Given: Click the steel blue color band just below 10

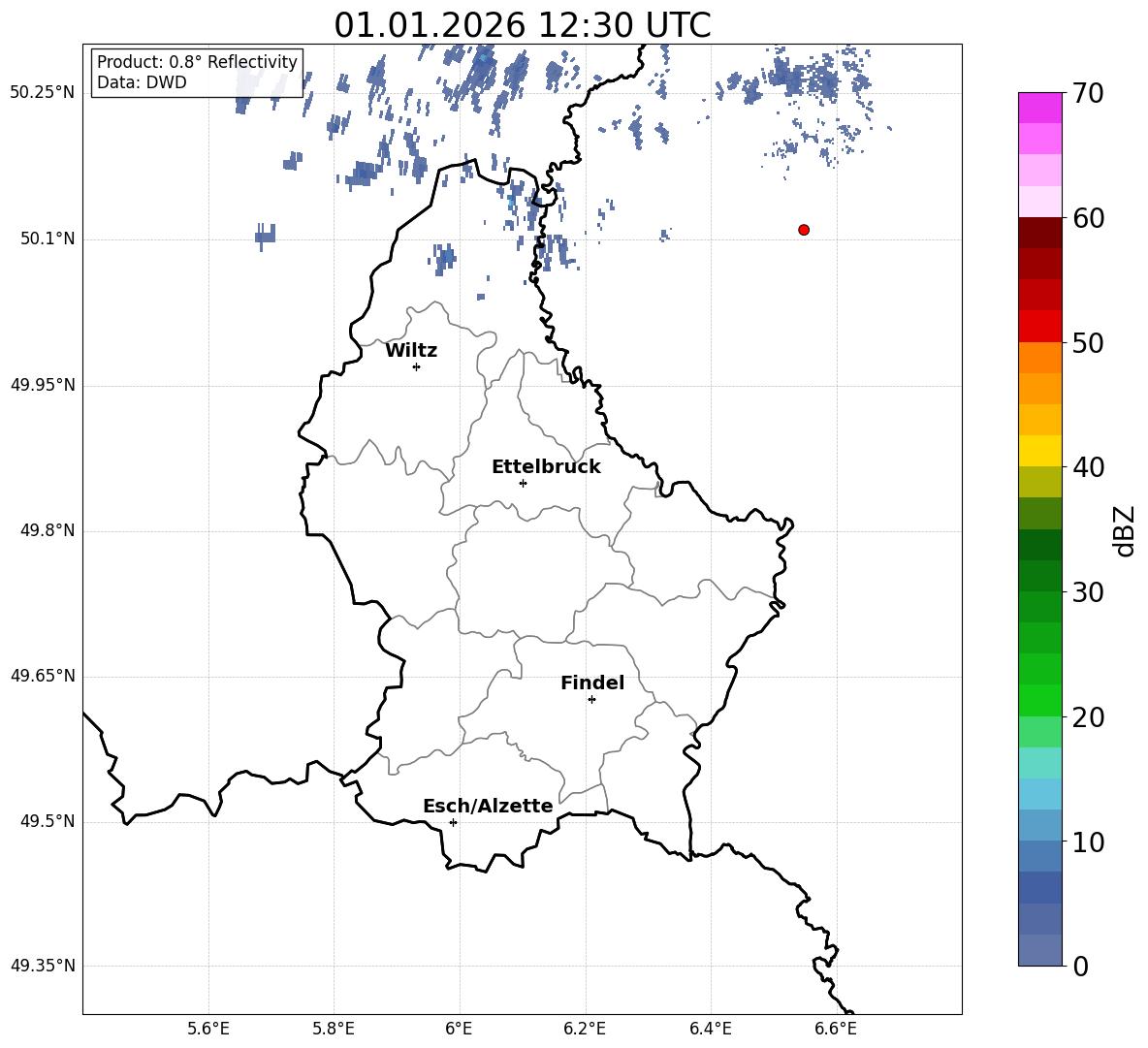Looking at the screenshot, I should 1039,856.
